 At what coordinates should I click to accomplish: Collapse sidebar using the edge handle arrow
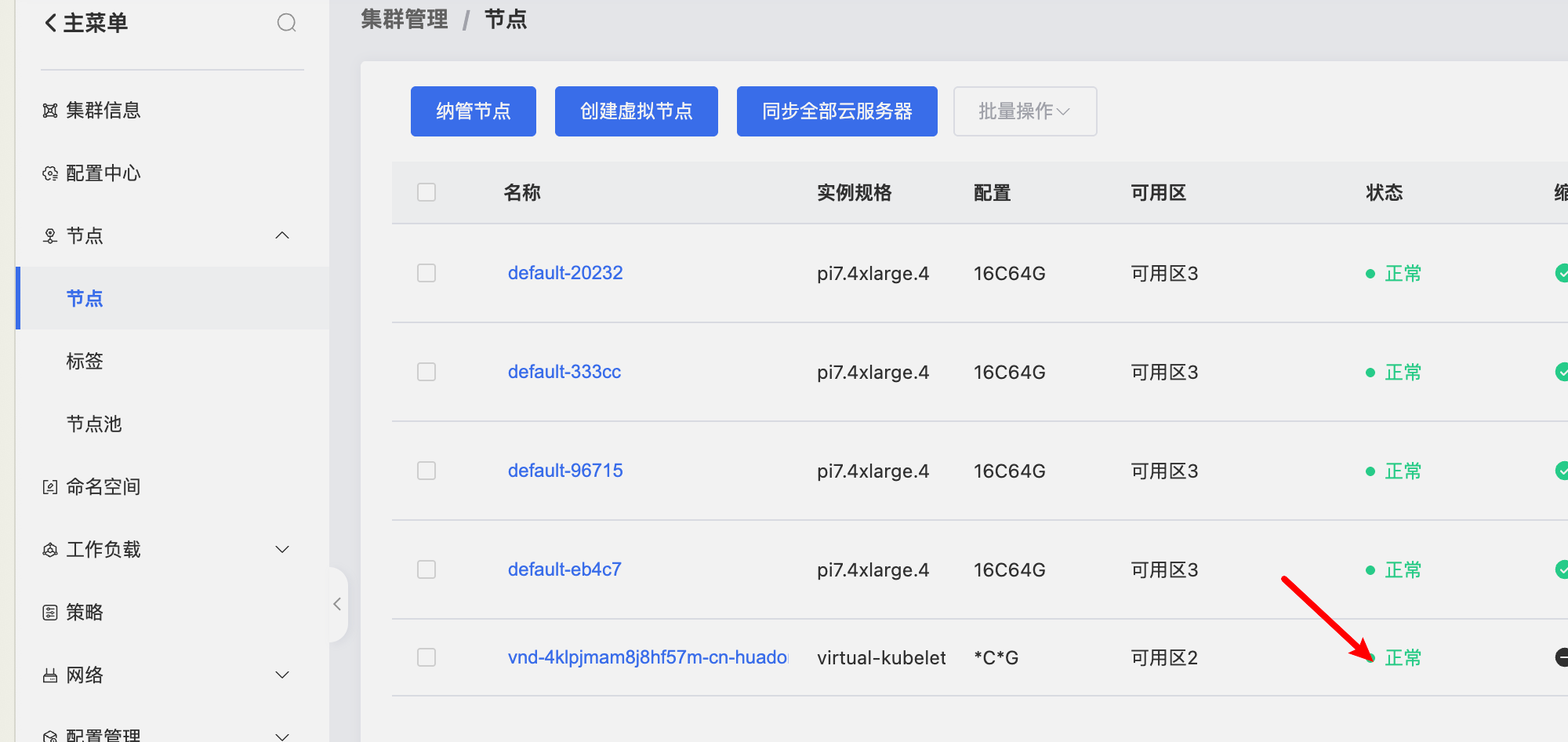pos(337,604)
